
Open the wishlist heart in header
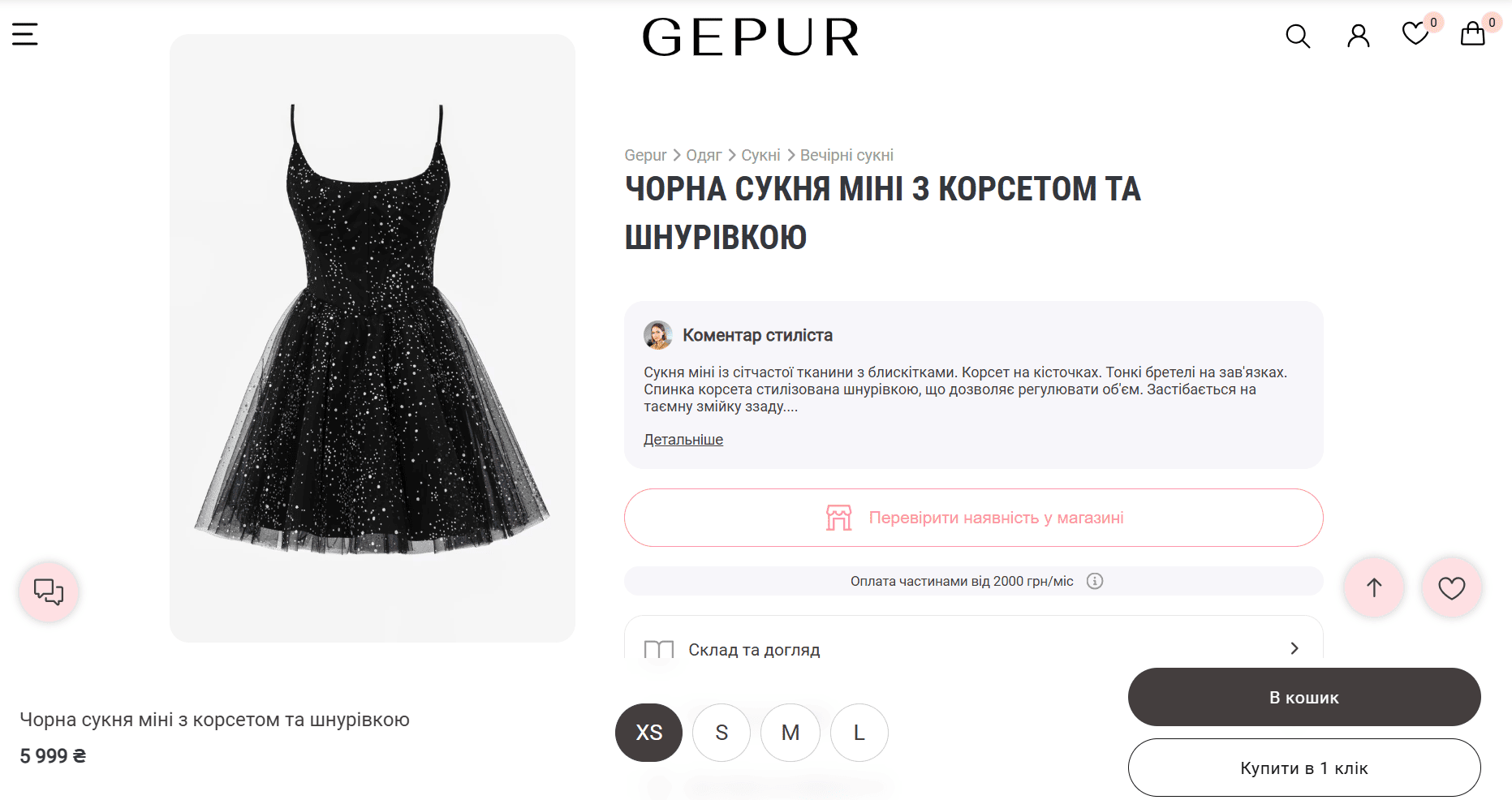(1415, 34)
